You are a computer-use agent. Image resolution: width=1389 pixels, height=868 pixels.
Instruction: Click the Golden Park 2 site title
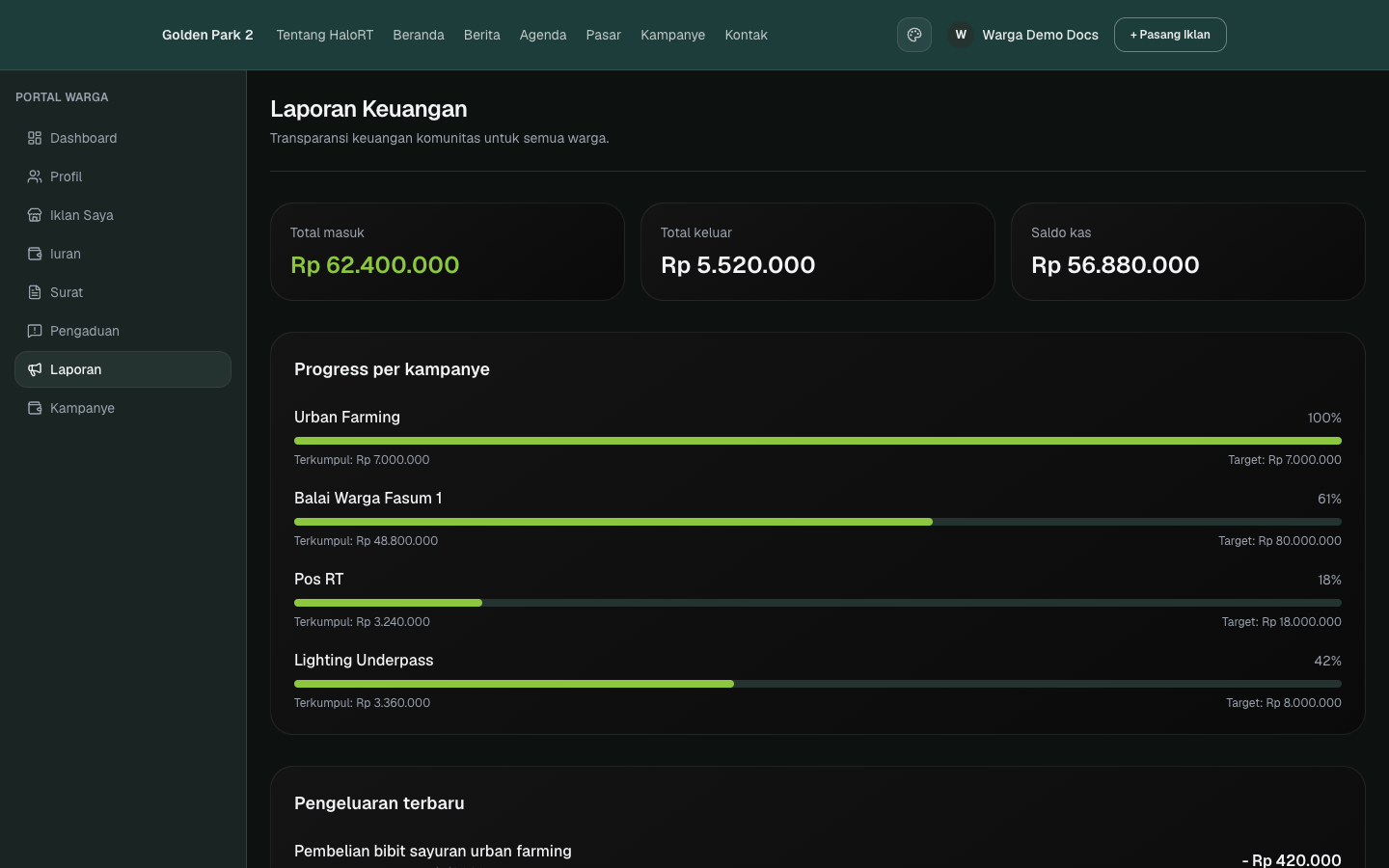coord(207,35)
